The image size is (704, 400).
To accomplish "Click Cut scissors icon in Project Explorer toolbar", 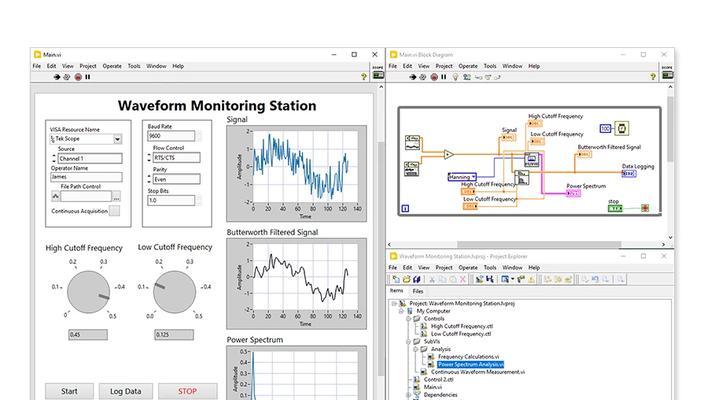I will click(432, 279).
